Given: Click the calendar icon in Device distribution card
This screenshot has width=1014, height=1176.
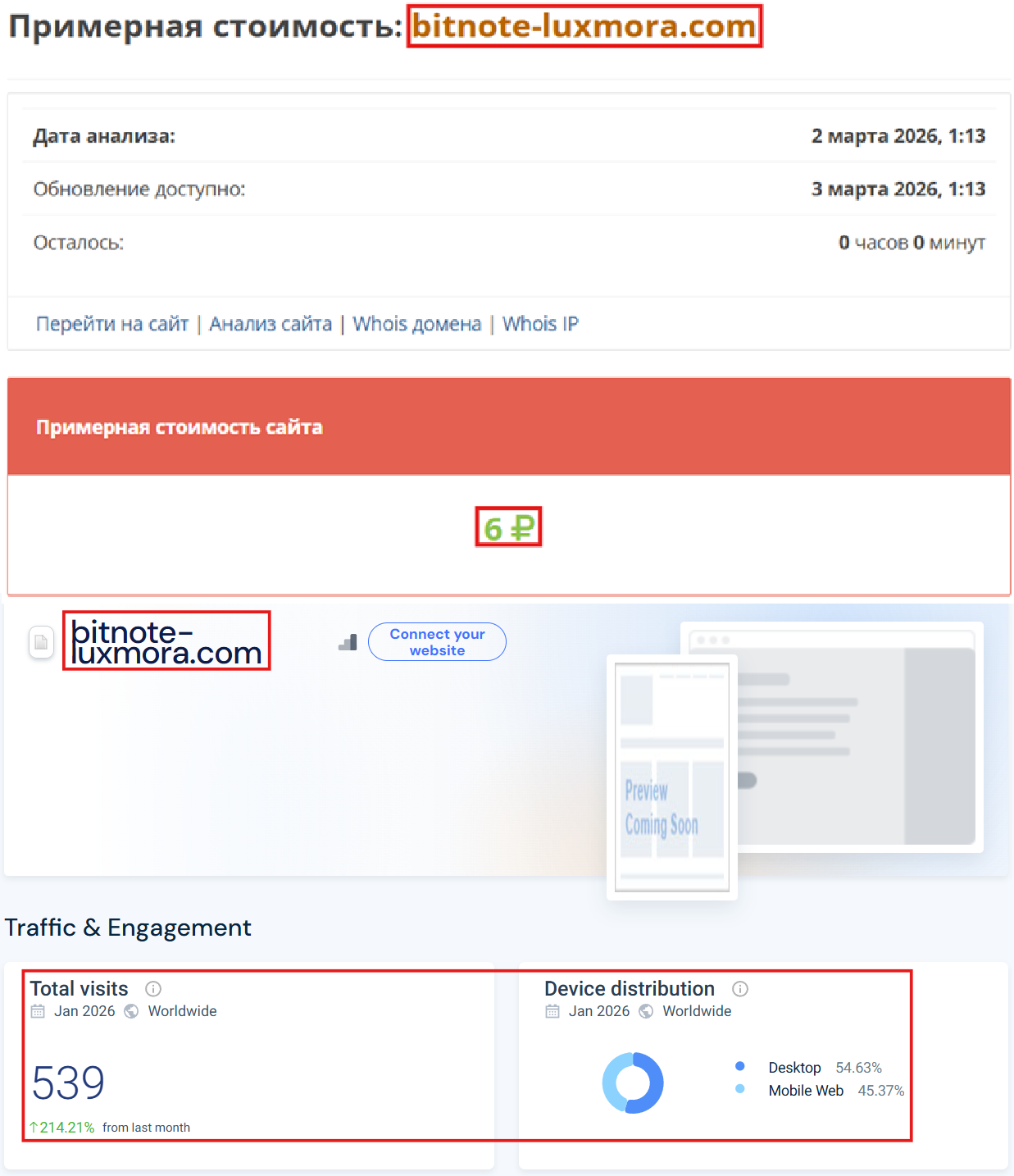Looking at the screenshot, I should 551,1011.
